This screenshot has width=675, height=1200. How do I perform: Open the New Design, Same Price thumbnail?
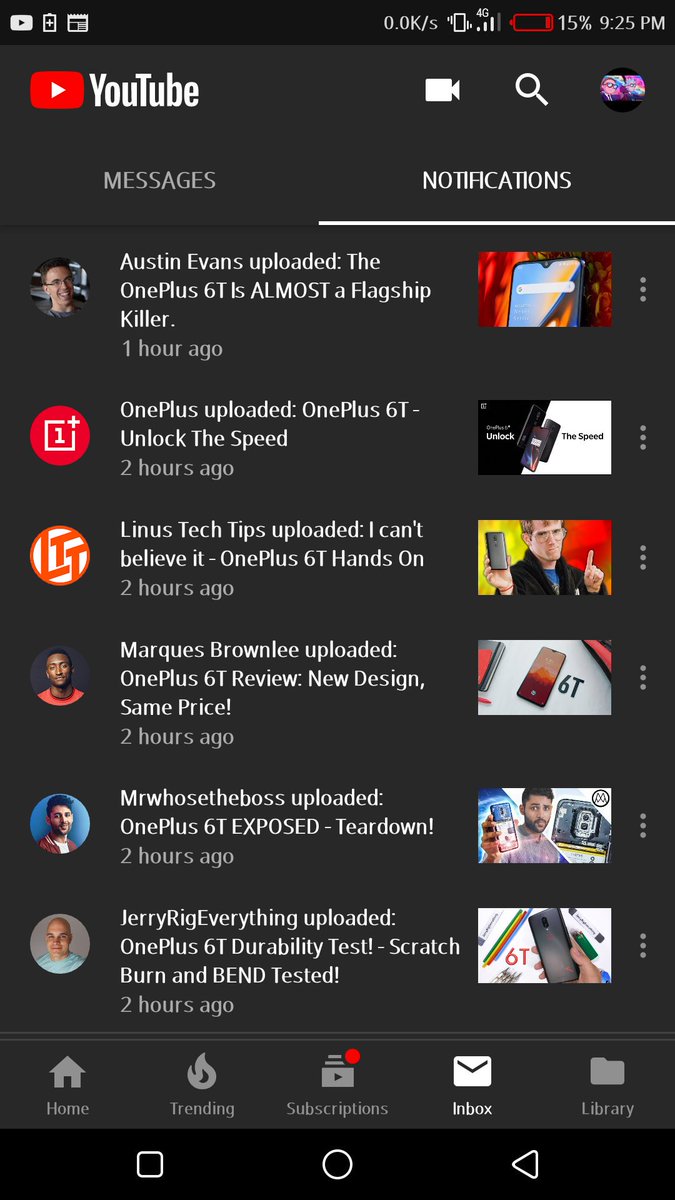click(545, 677)
